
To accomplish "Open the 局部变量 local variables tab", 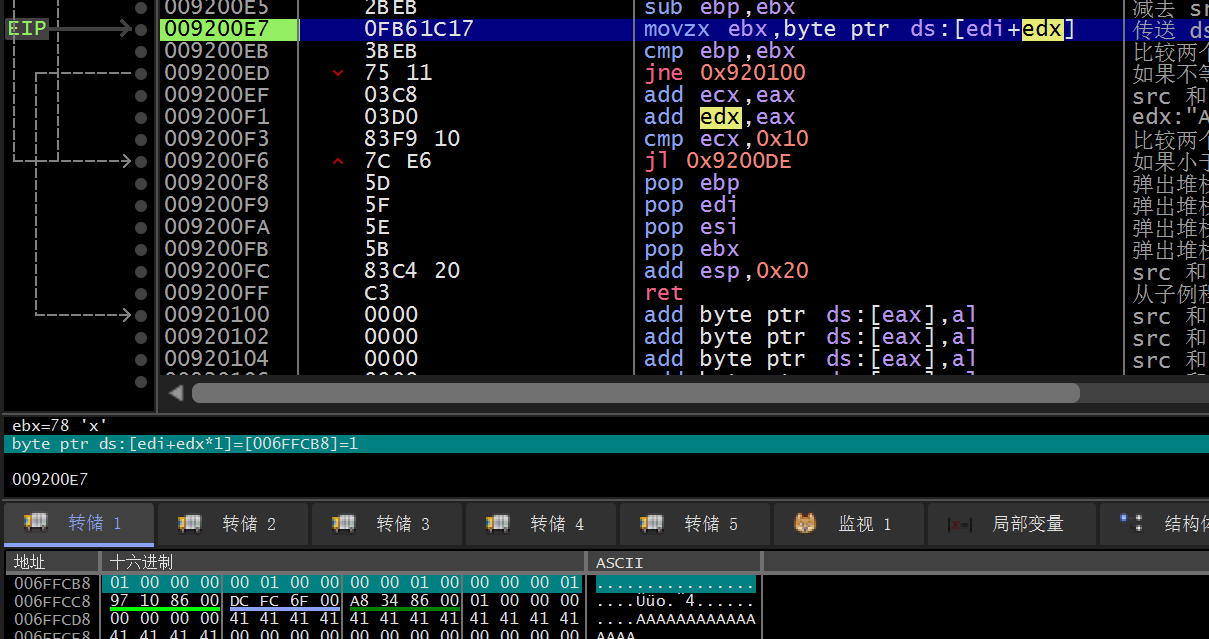I will pos(1011,524).
